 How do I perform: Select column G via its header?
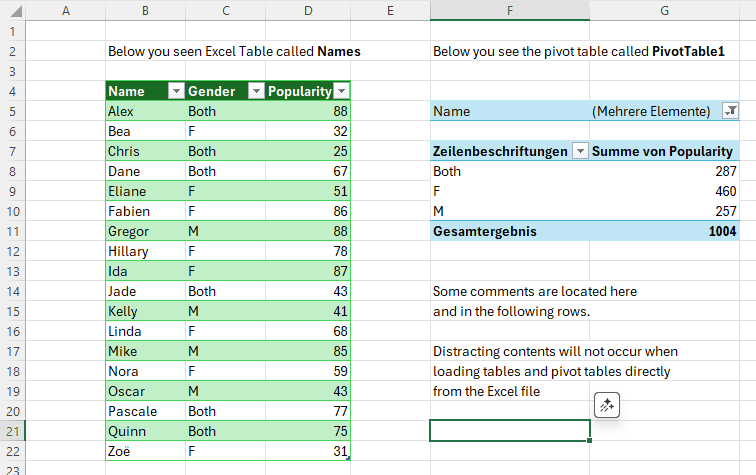coord(664,10)
